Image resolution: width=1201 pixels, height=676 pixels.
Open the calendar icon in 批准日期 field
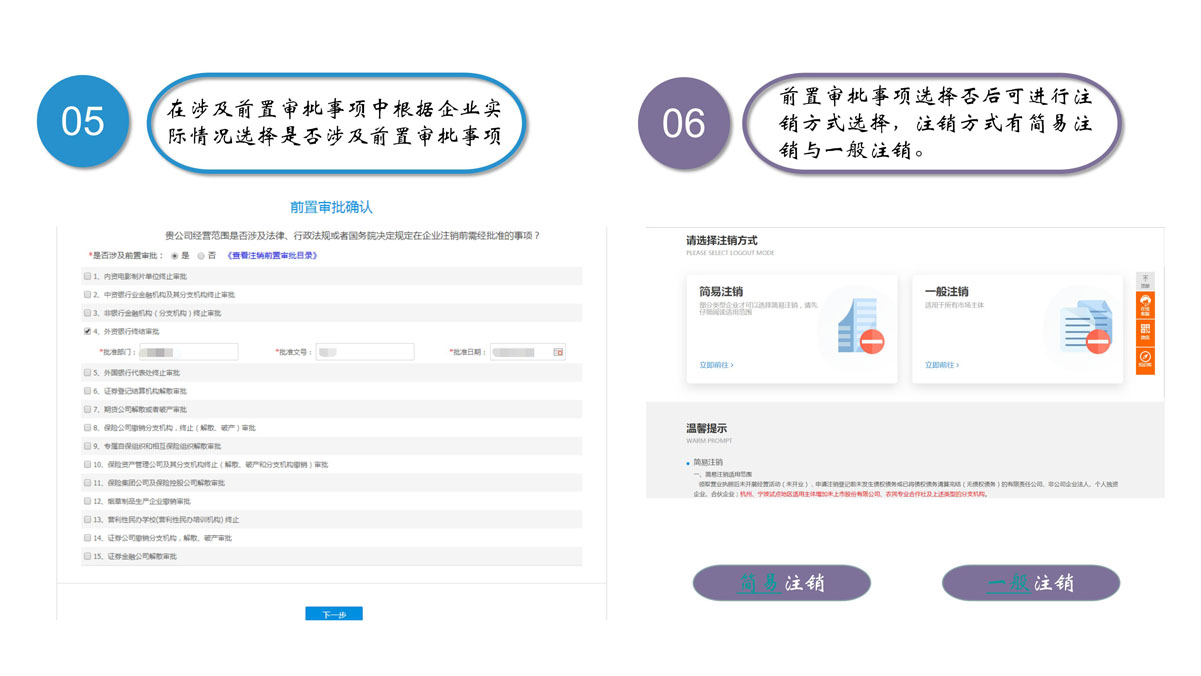pos(558,352)
